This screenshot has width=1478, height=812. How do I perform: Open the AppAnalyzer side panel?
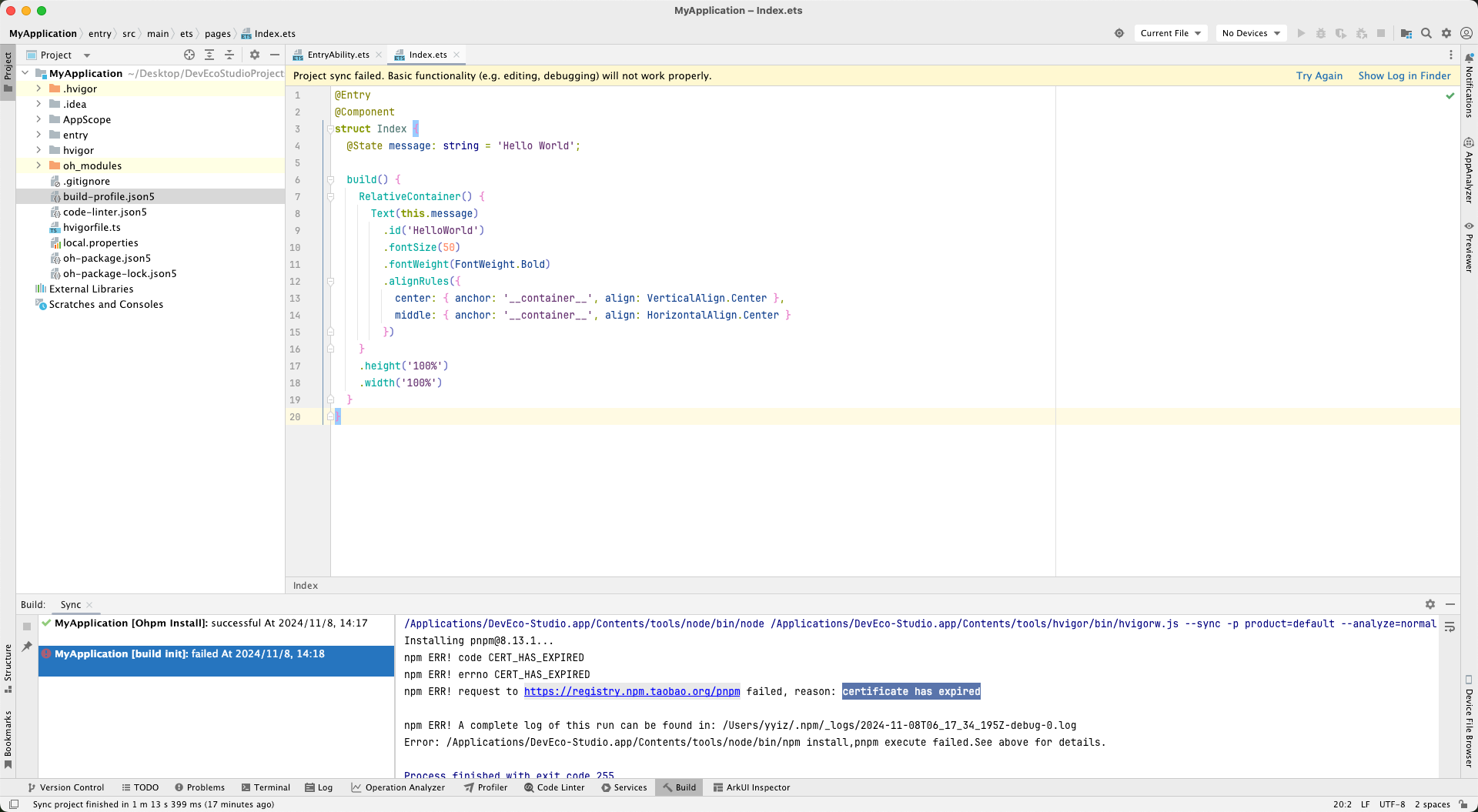click(1469, 170)
